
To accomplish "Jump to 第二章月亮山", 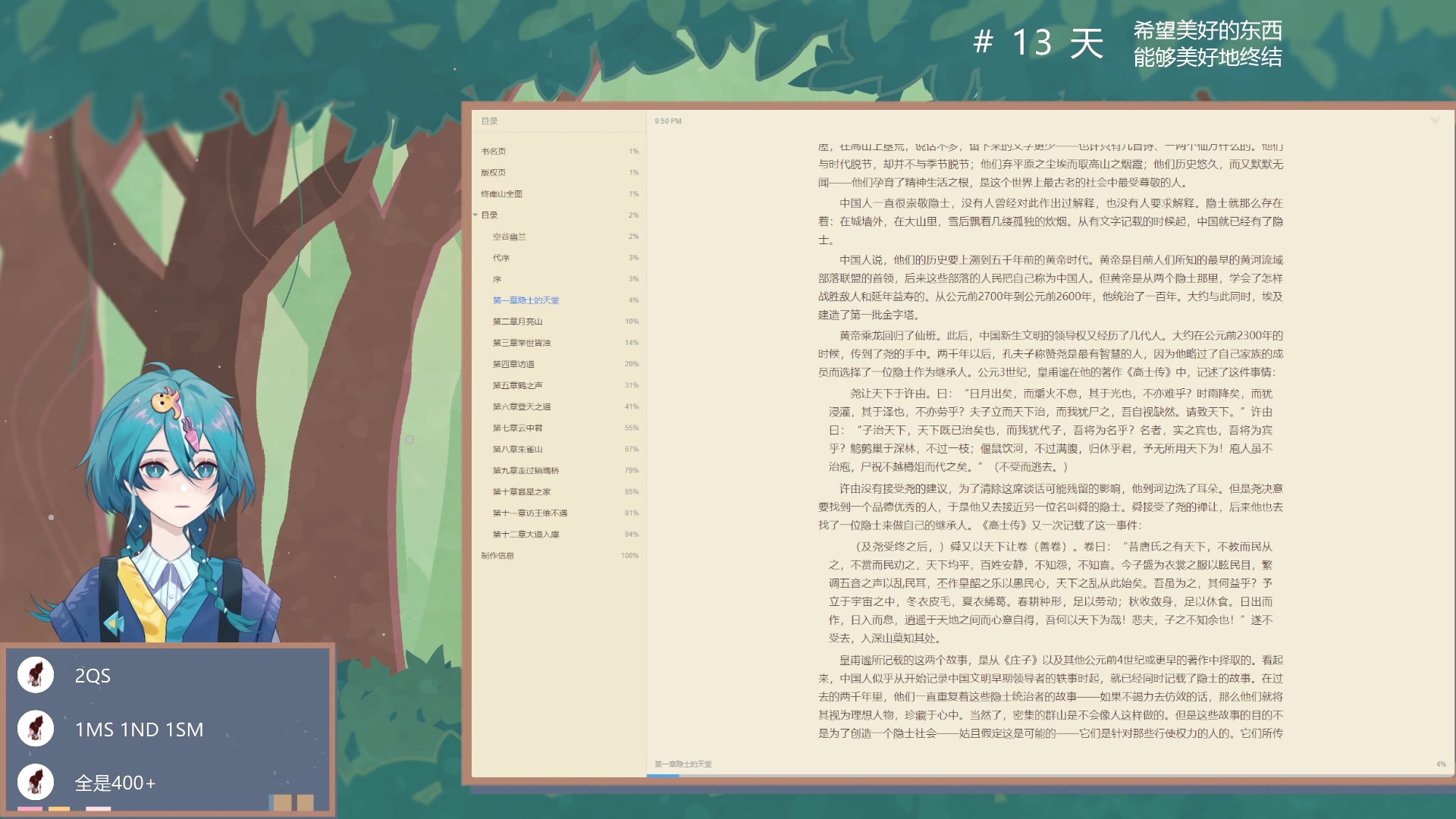I will tap(559, 322).
